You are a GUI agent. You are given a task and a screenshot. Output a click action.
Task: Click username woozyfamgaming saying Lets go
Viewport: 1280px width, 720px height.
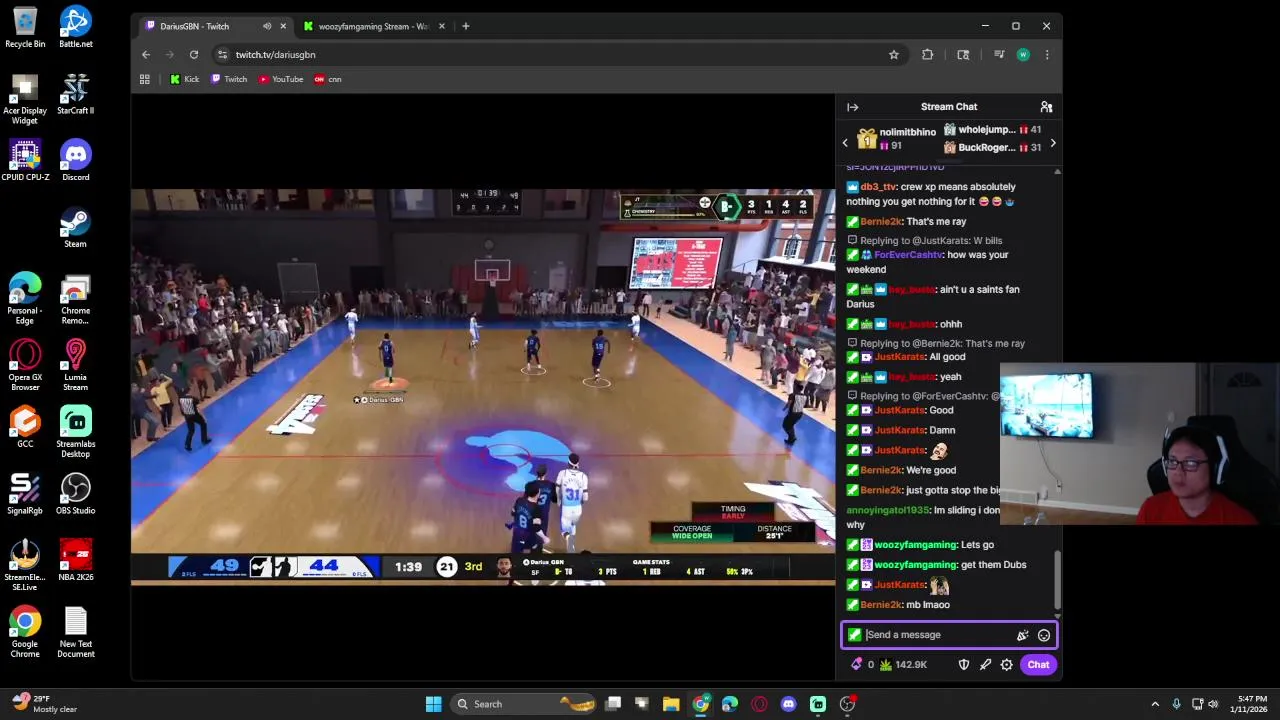pos(915,545)
